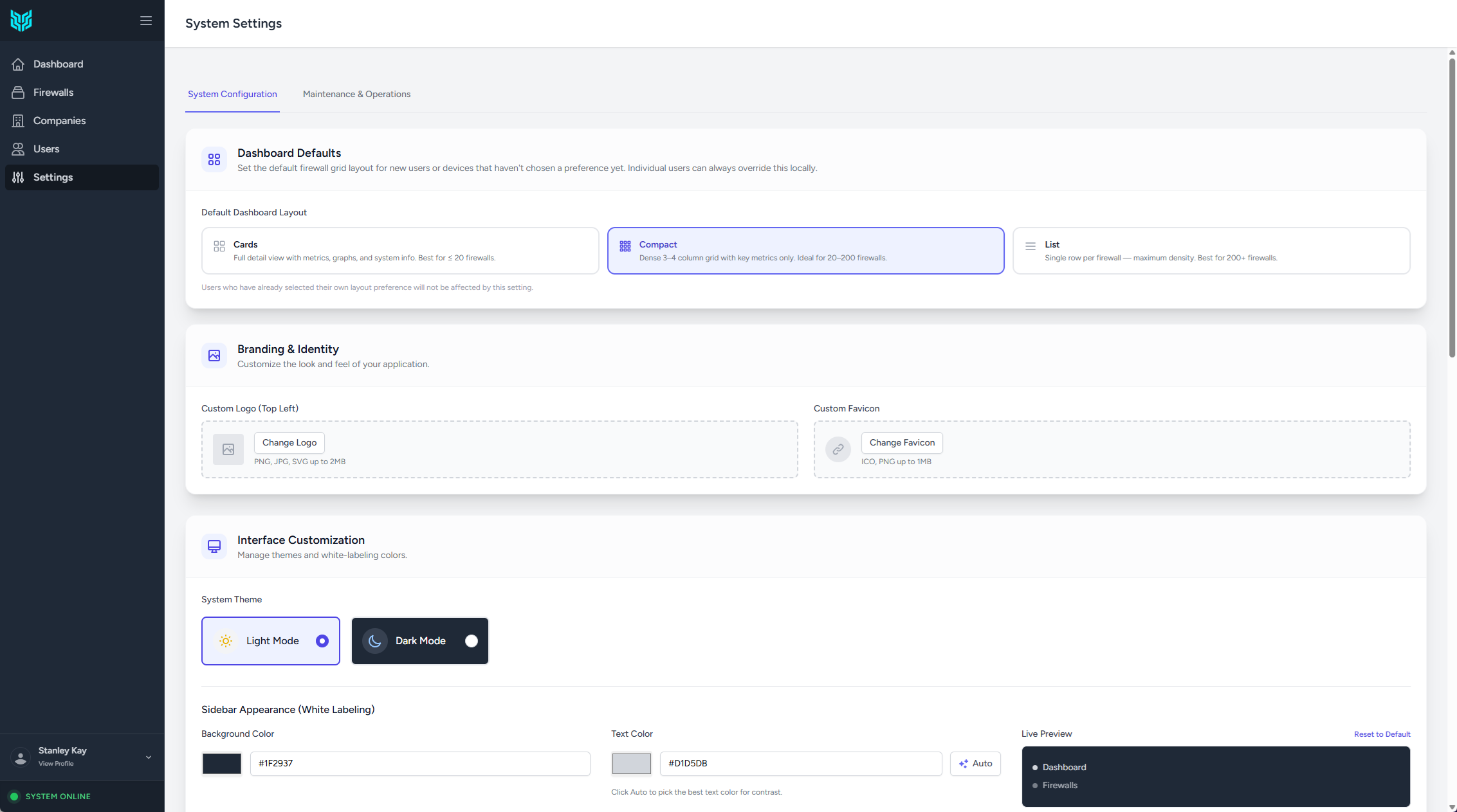Click the favicon placeholder link icon
This screenshot has width=1457, height=812.
tap(838, 449)
